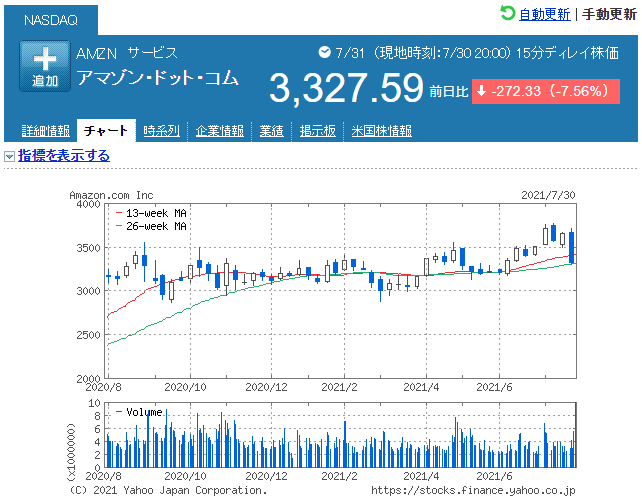Click the Yahoo Japan Corporation copyright text
642x503 pixels.
pyautogui.click(x=168, y=490)
